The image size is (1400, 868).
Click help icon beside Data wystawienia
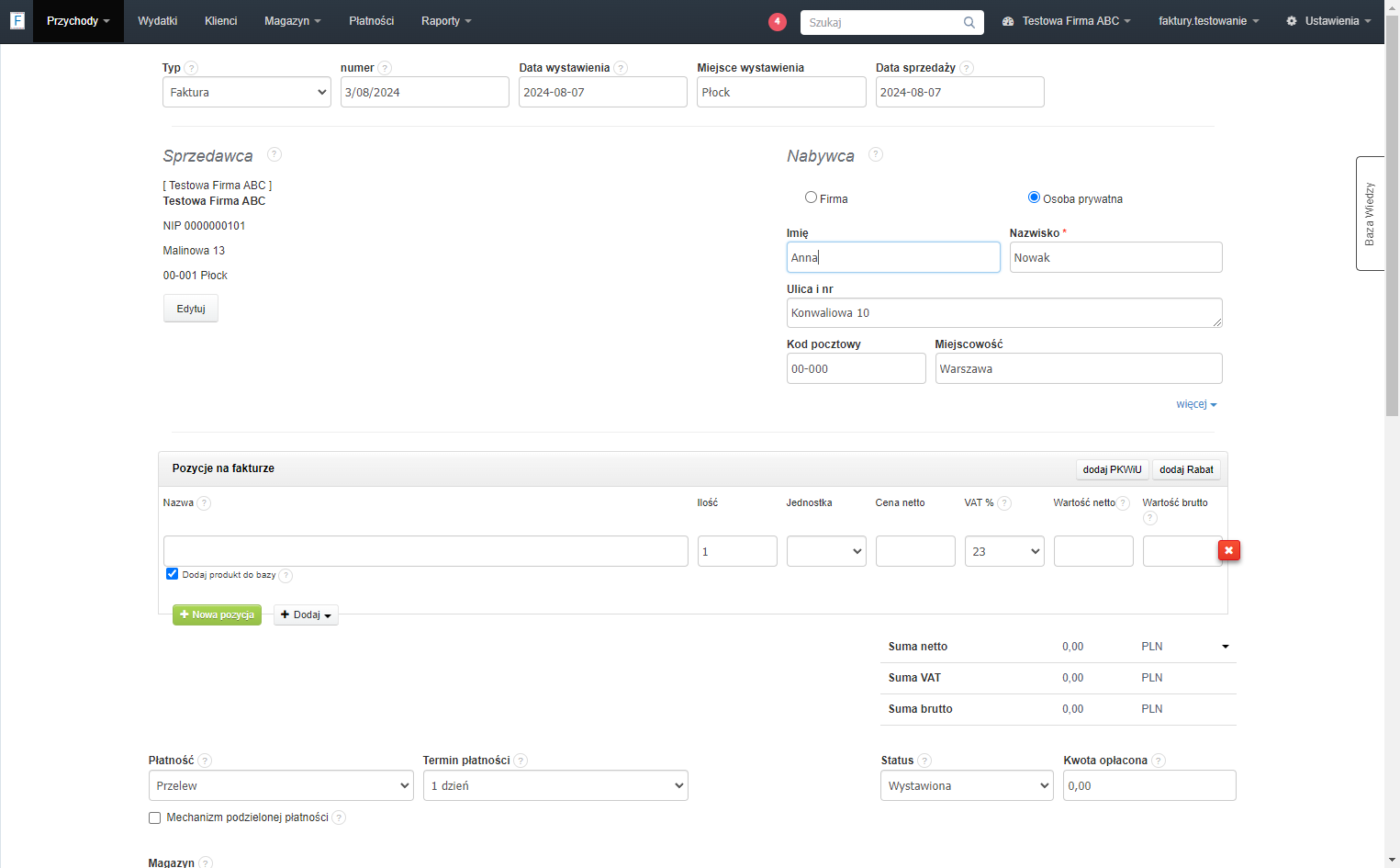tap(621, 68)
